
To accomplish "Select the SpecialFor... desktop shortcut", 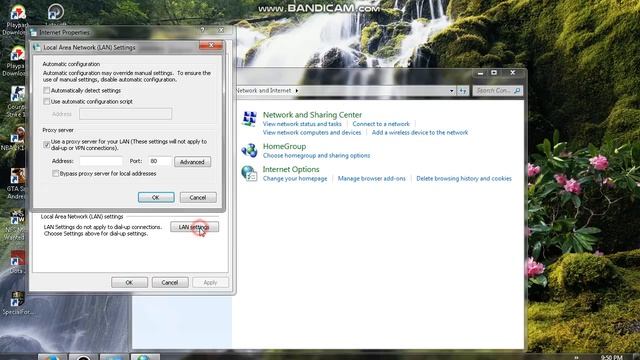I will (x=17, y=304).
